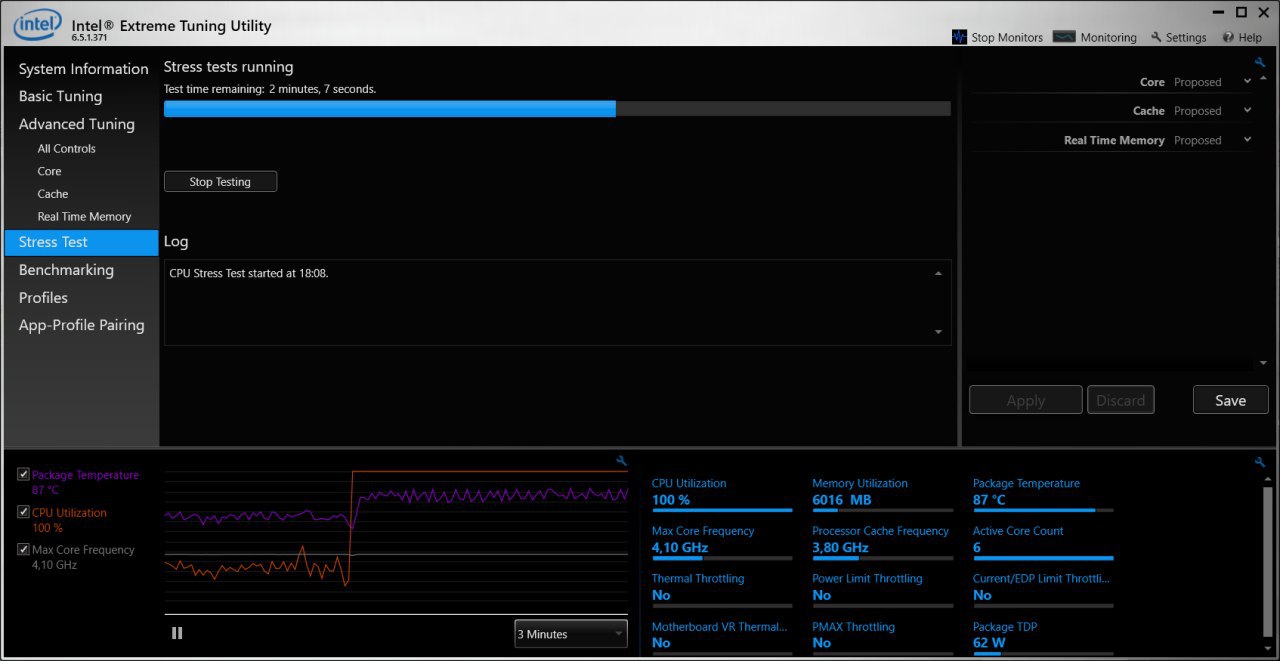The height and width of the screenshot is (661, 1280).
Task: Click the log text 'CPU Stress Test started at 18:08.'
Action: click(x=249, y=273)
